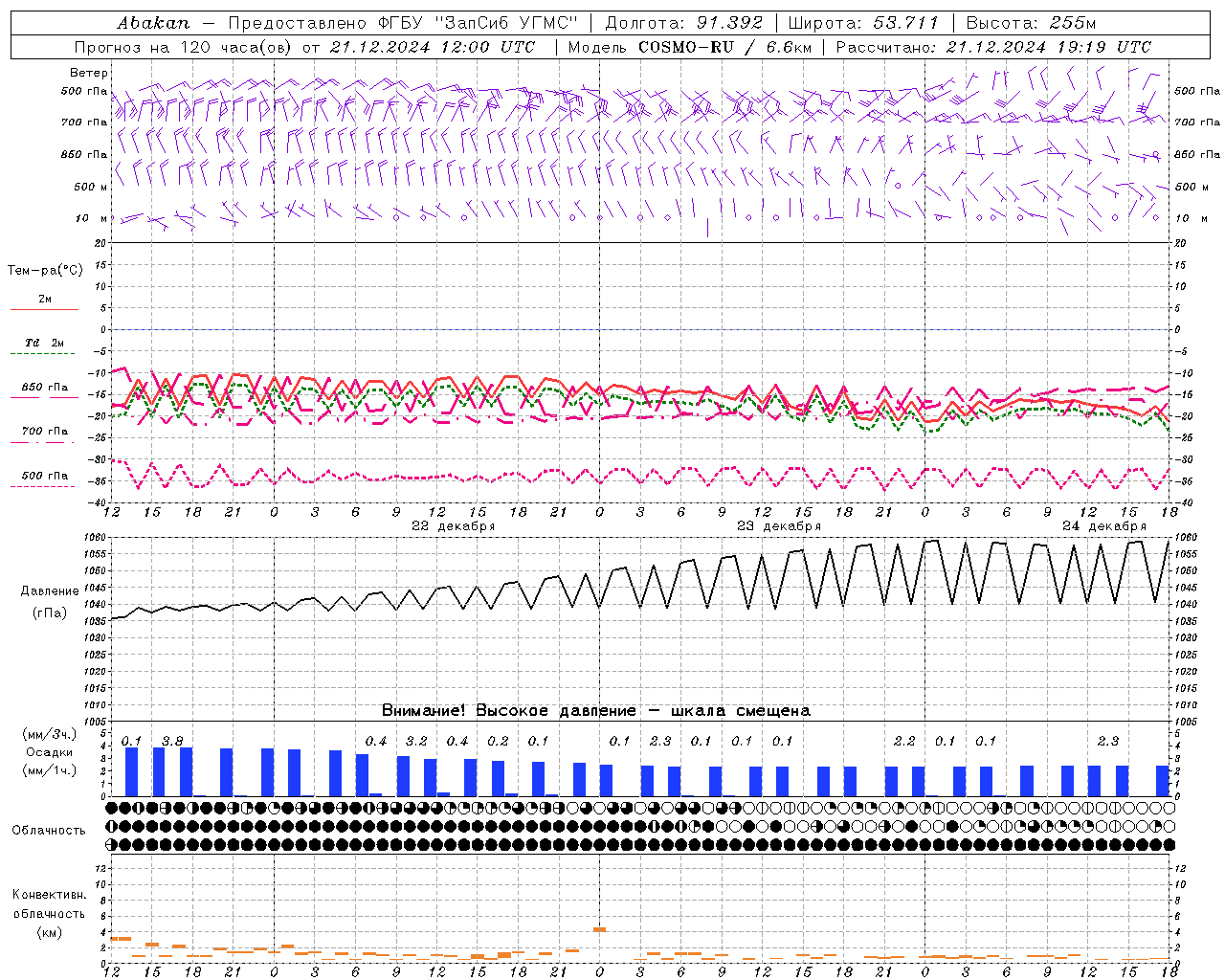Click the "3.8" precipitation value
Screen dimensions: 1225x980
tap(172, 741)
